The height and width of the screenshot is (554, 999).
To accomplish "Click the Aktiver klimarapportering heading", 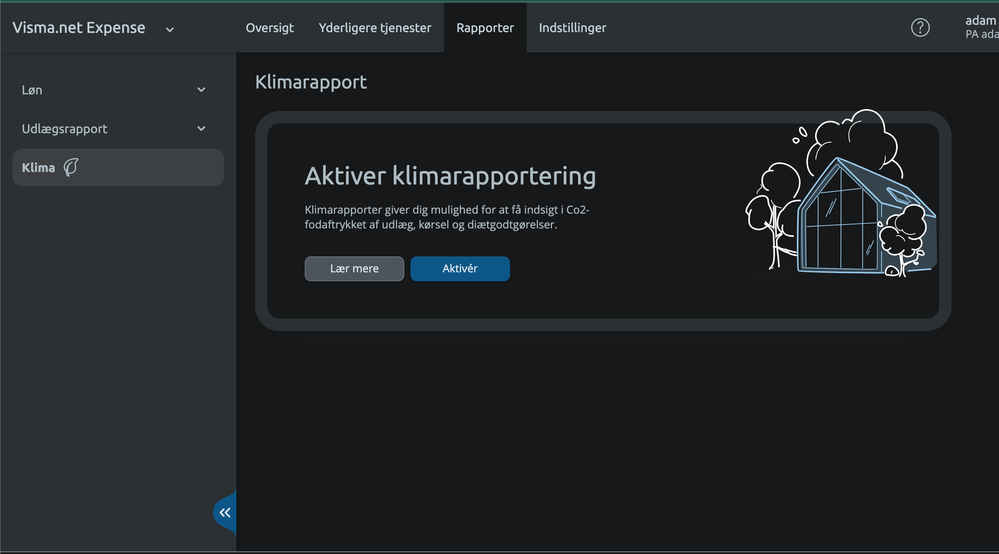I will (450, 176).
